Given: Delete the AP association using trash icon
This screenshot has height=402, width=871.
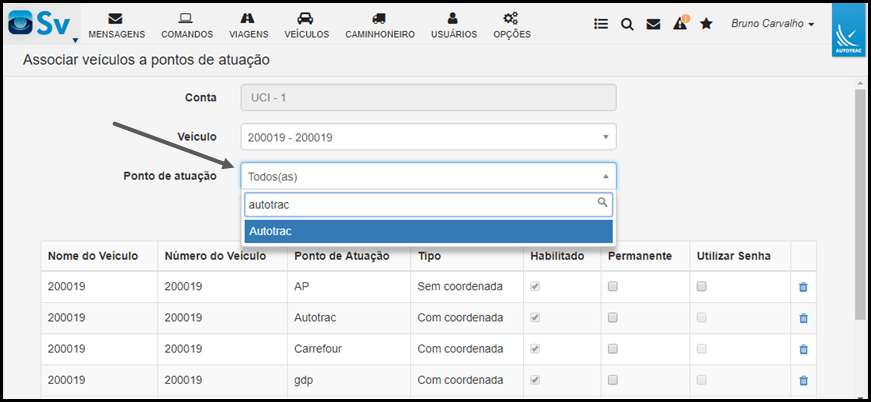Looking at the screenshot, I should [803, 287].
